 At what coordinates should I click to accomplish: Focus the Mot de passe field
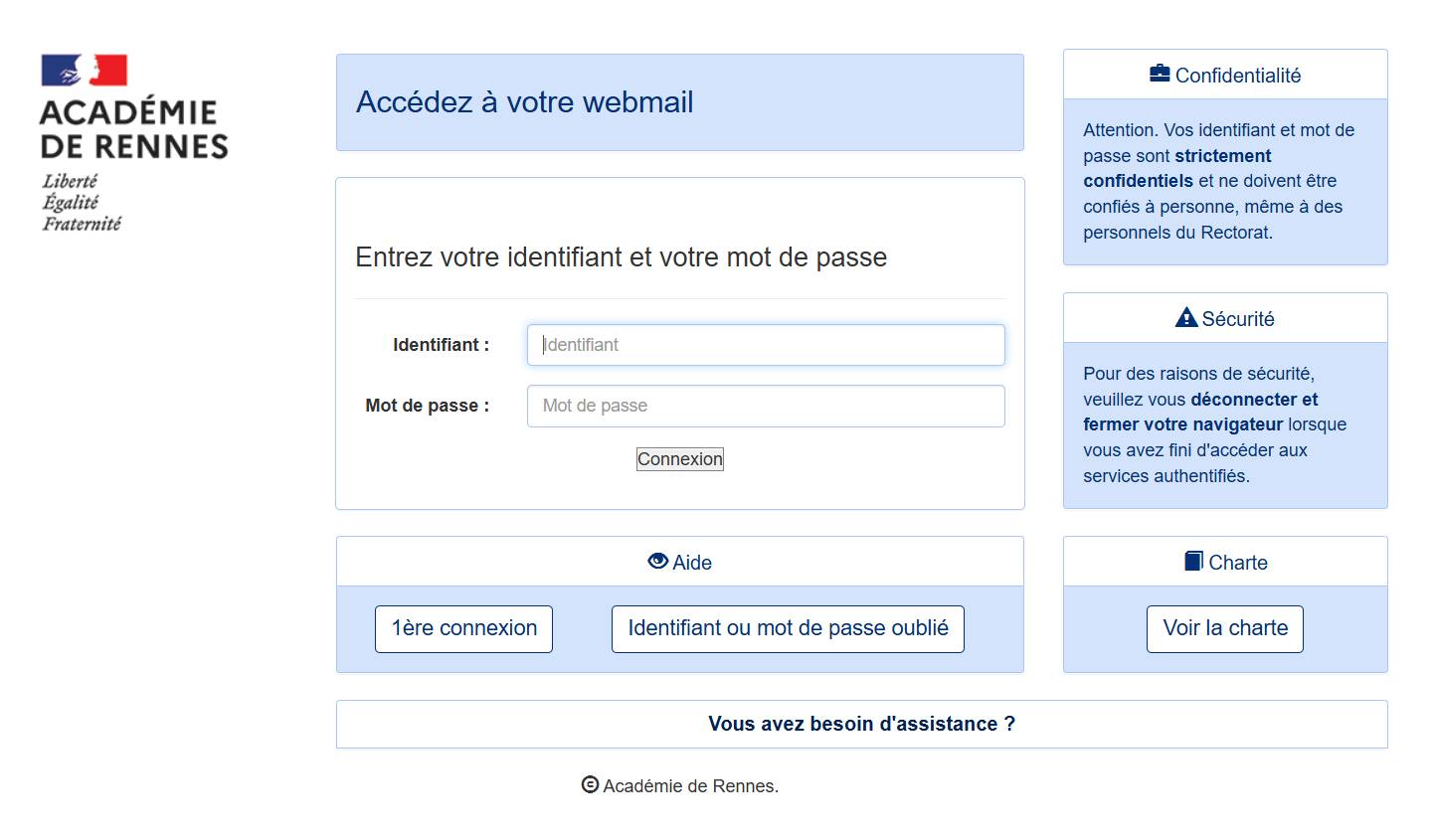[x=766, y=406]
